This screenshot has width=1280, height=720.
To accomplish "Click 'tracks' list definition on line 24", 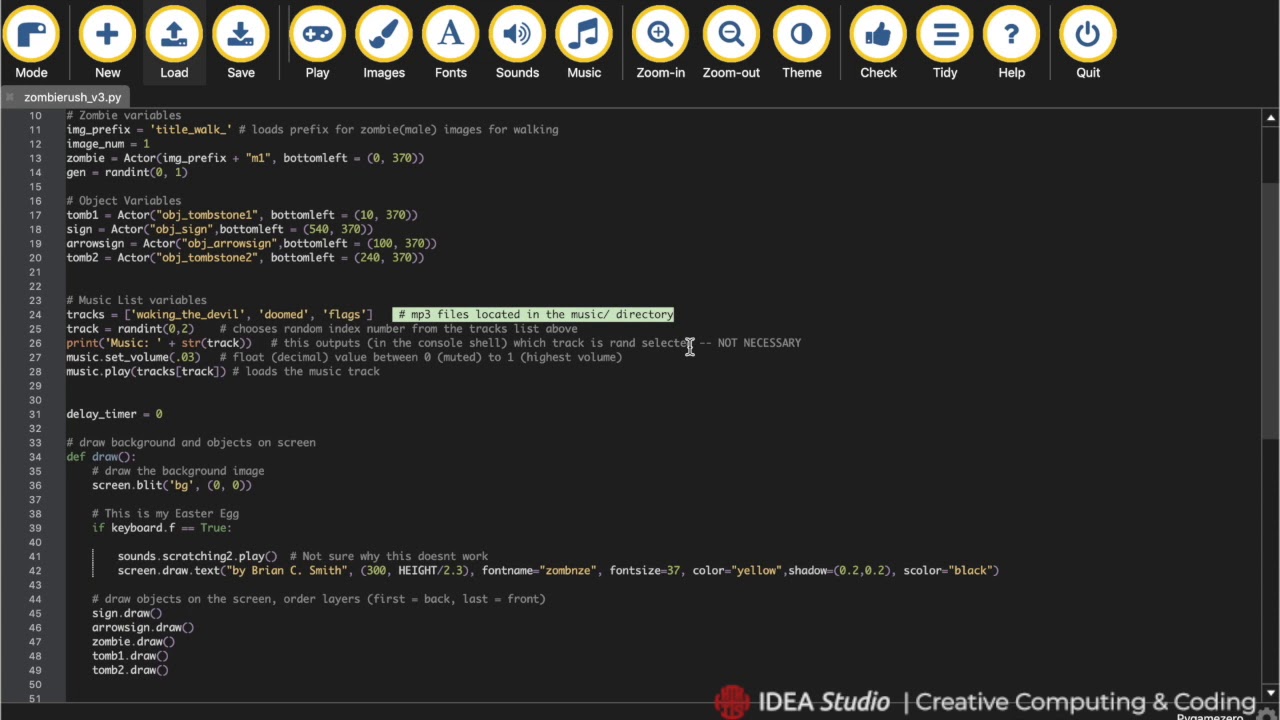I will click(219, 314).
